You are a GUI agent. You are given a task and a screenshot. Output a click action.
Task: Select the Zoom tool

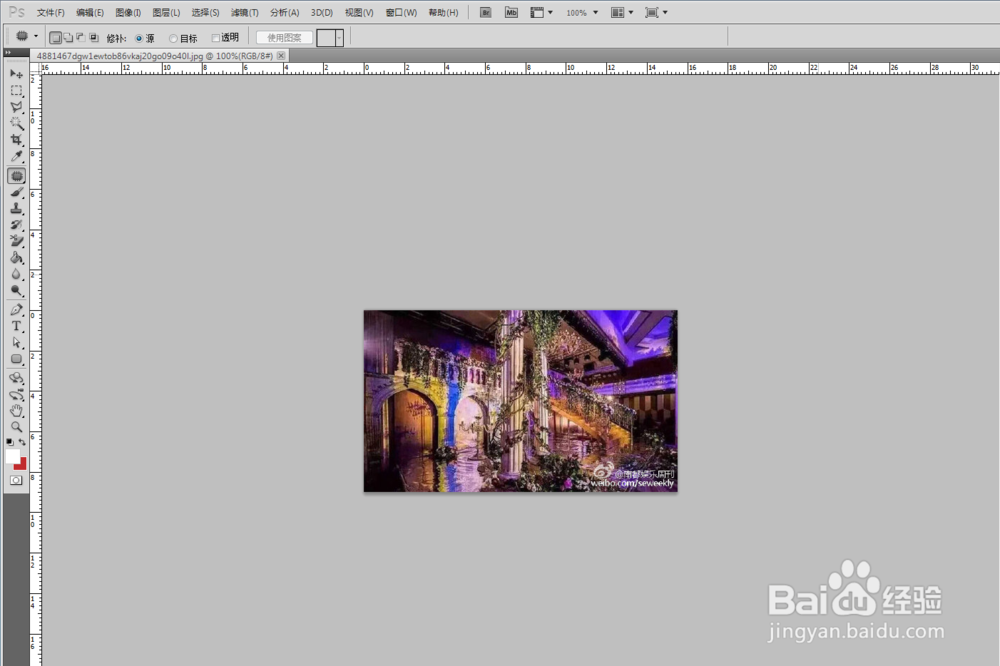(16, 427)
